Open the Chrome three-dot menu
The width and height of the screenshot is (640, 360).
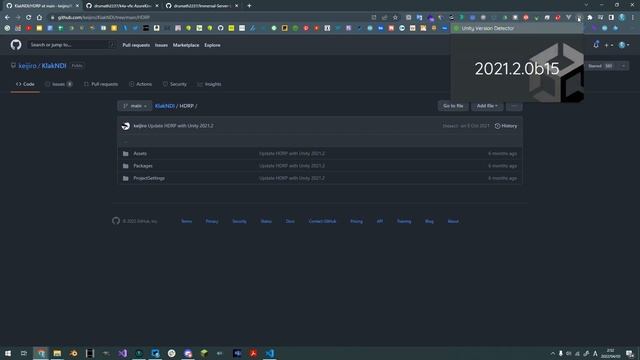pyautogui.click(x=633, y=18)
